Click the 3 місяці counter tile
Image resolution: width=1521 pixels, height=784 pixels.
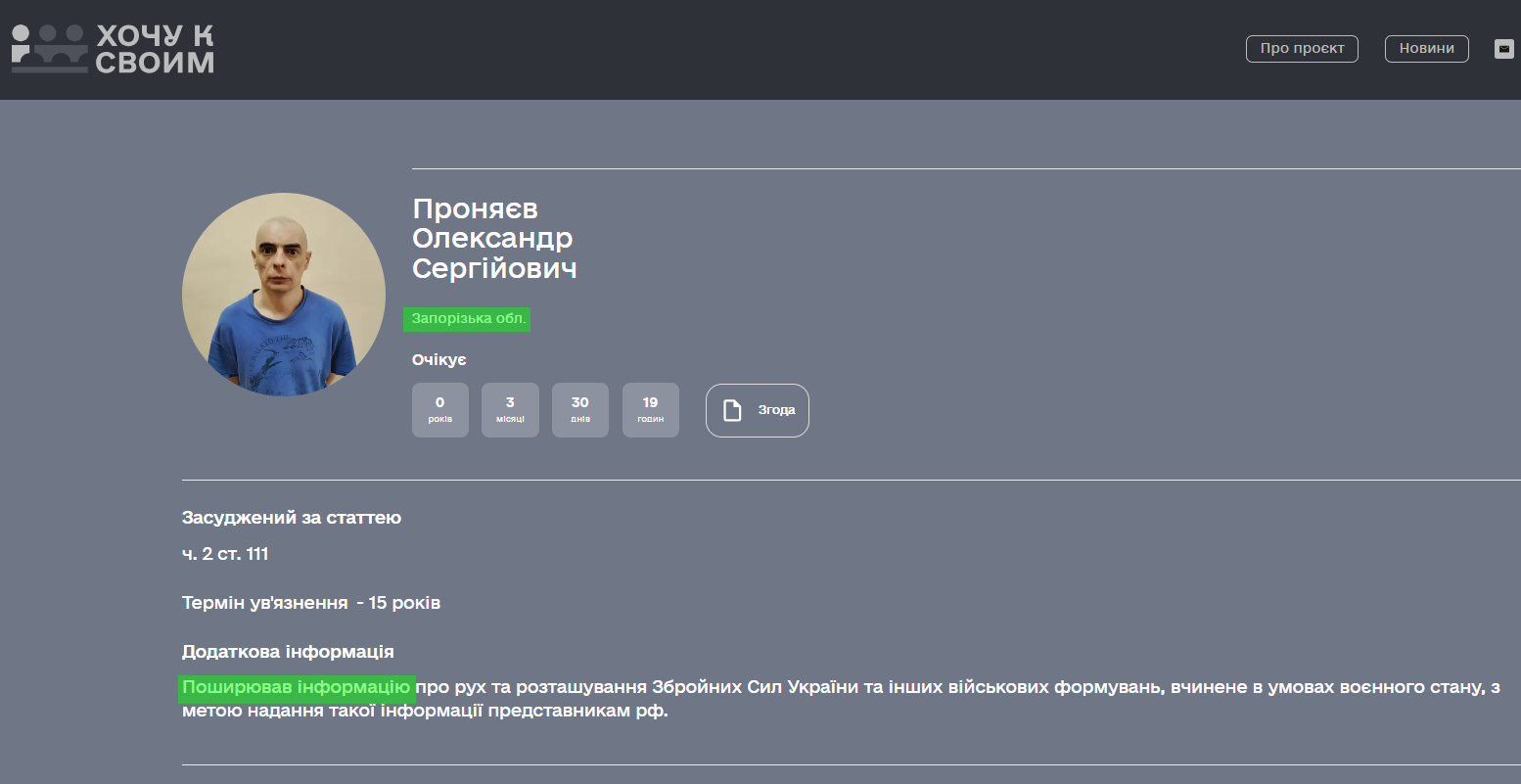510,409
